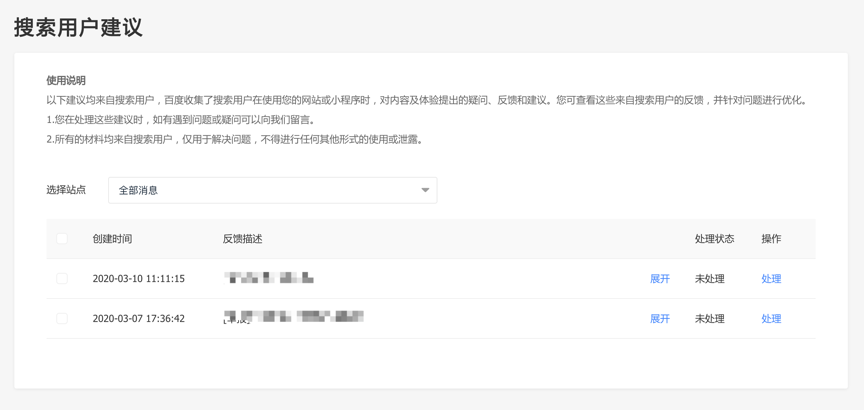Click the 未处理 status in 2020-03-07 row

click(709, 319)
